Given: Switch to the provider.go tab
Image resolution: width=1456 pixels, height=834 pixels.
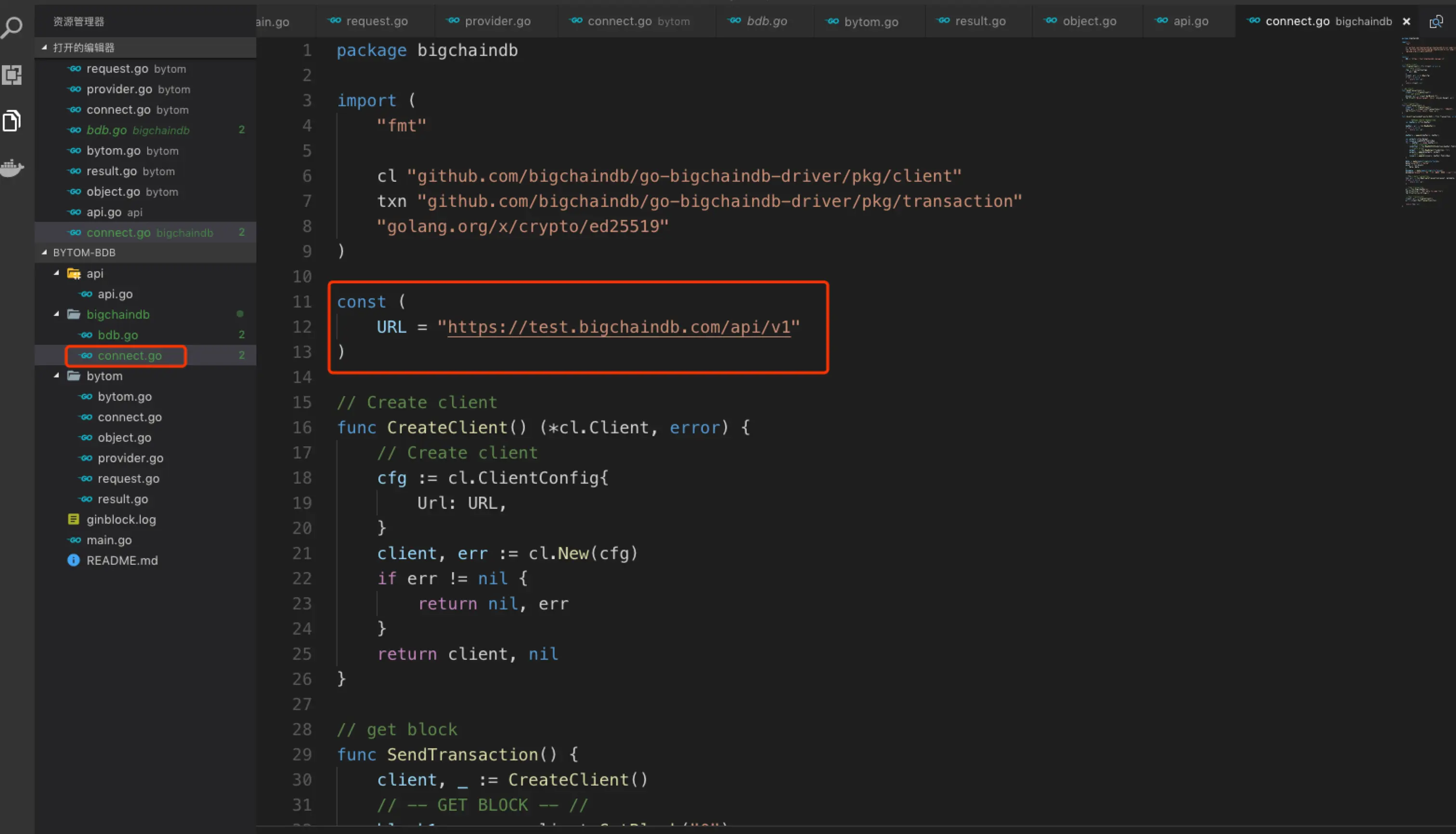Looking at the screenshot, I should tap(497, 22).
